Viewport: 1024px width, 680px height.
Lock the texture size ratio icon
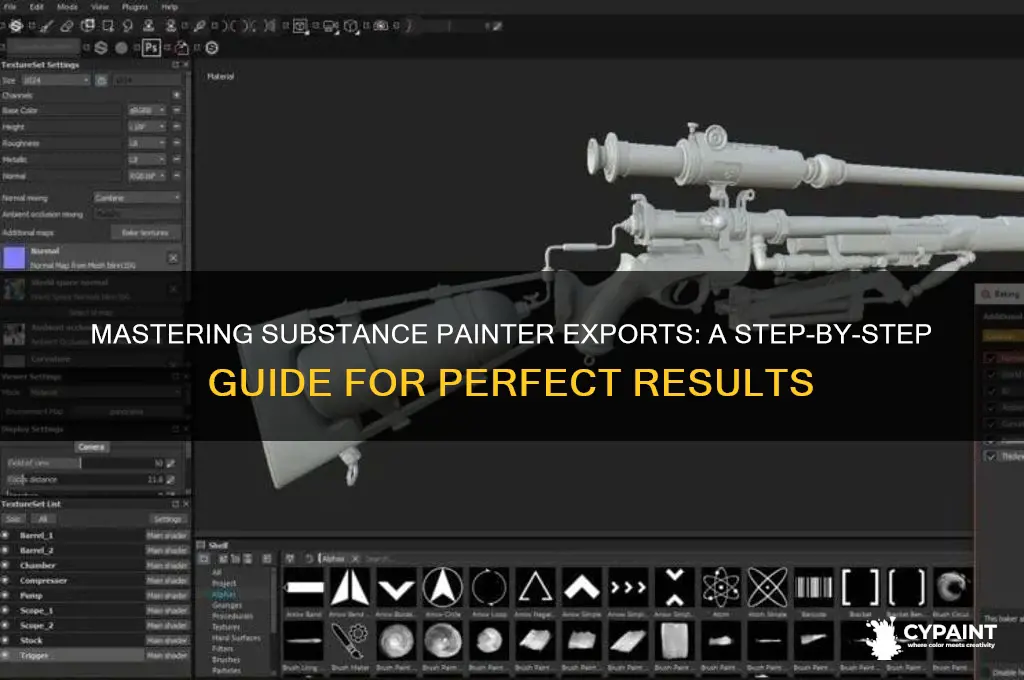(x=101, y=80)
